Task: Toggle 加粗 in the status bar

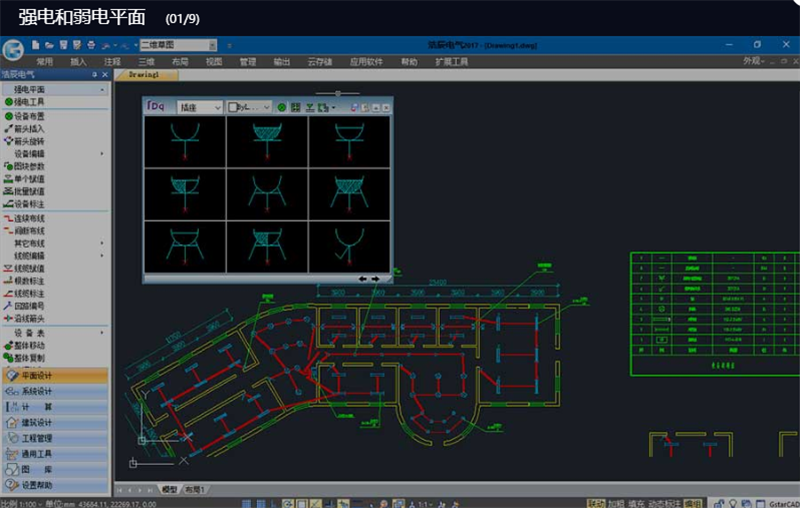Action: tap(615, 503)
